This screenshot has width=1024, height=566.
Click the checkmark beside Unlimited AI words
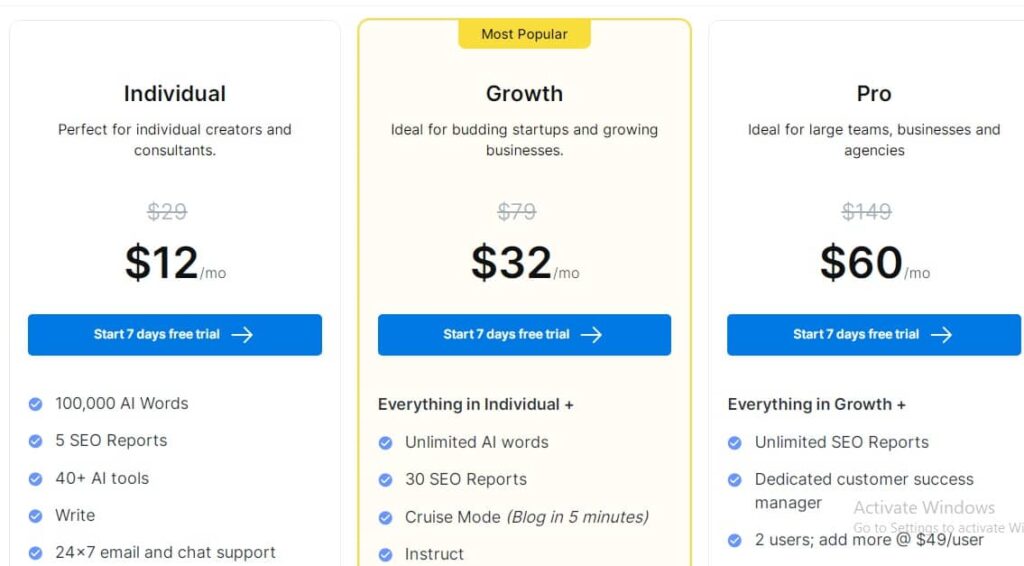point(386,442)
